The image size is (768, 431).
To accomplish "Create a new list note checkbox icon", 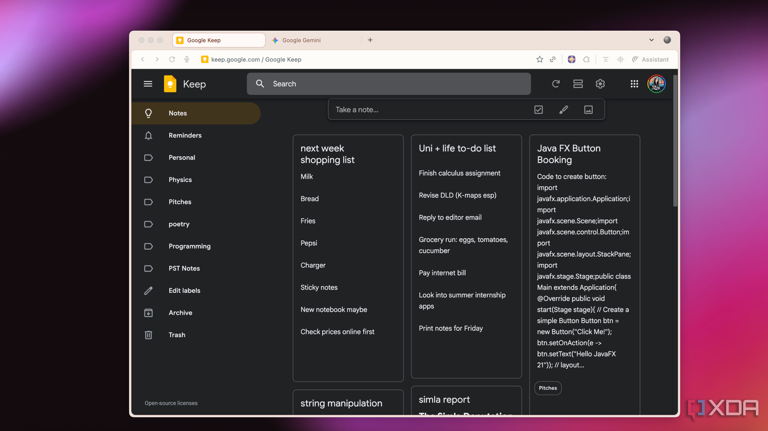I will (538, 110).
